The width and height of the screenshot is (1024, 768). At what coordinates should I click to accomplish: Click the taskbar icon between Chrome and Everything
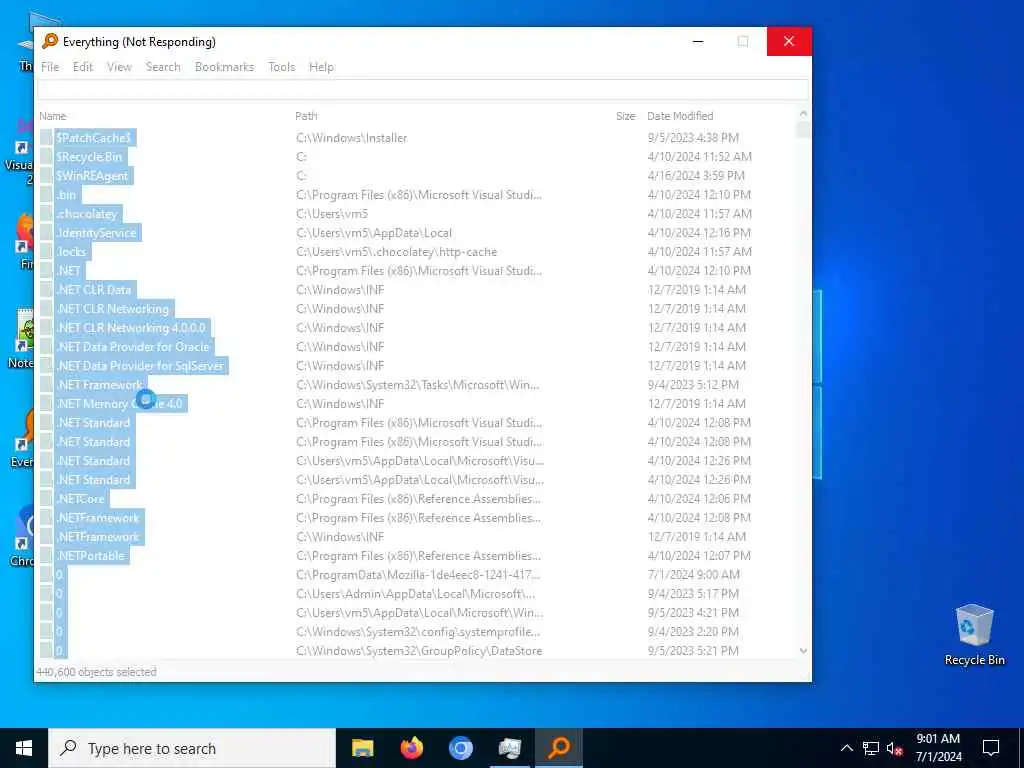coord(509,748)
